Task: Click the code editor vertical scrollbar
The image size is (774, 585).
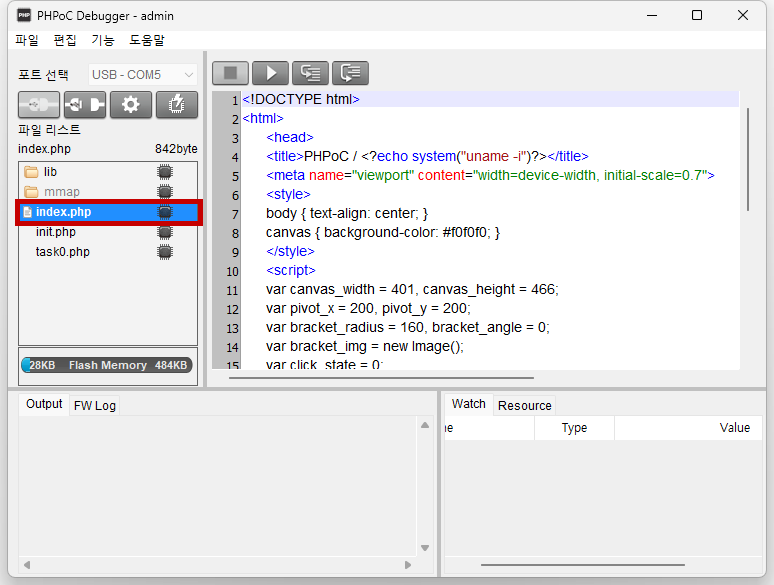Action: 748,159
